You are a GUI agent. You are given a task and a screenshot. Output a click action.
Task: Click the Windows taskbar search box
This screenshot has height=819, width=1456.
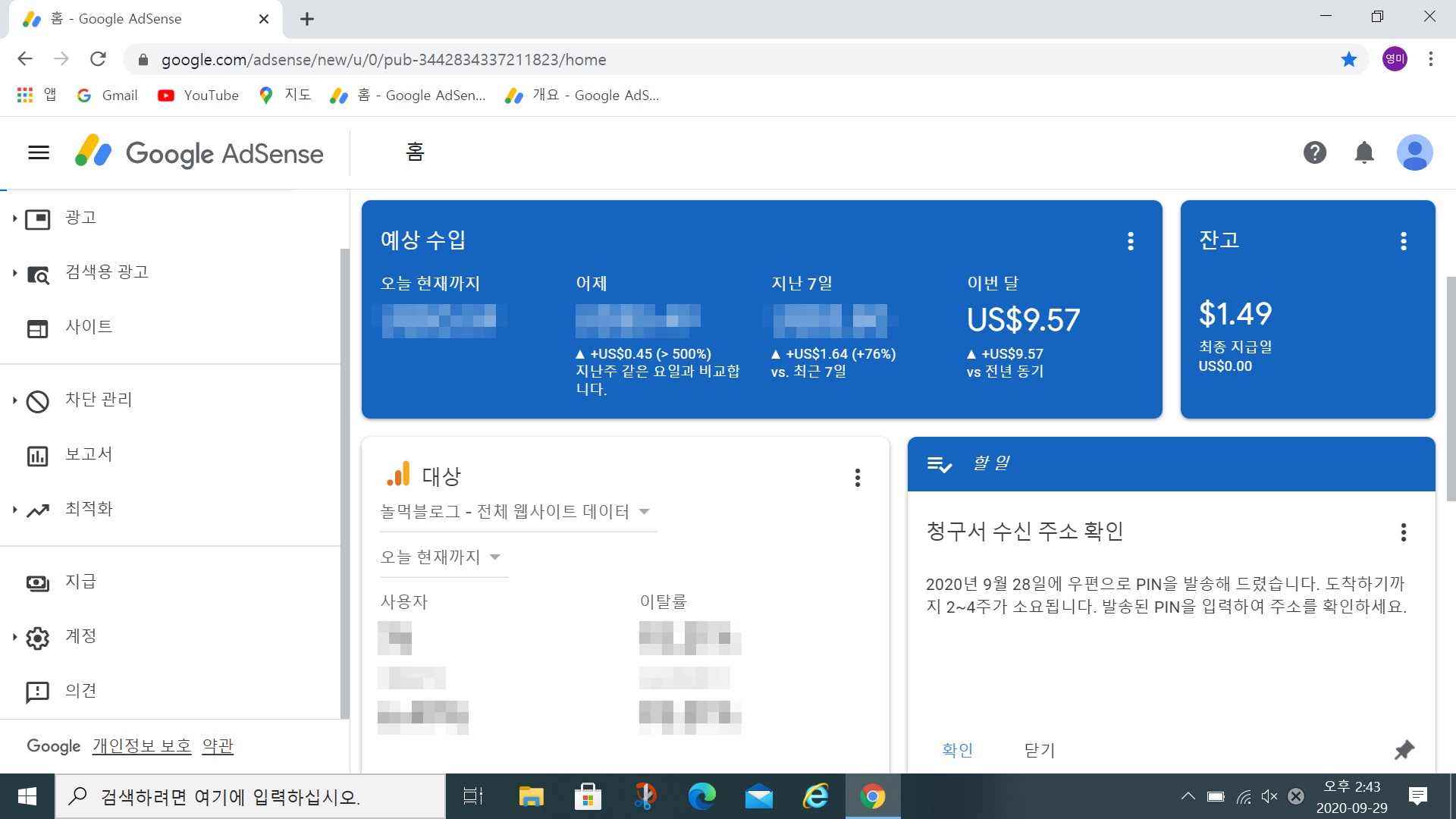[250, 796]
